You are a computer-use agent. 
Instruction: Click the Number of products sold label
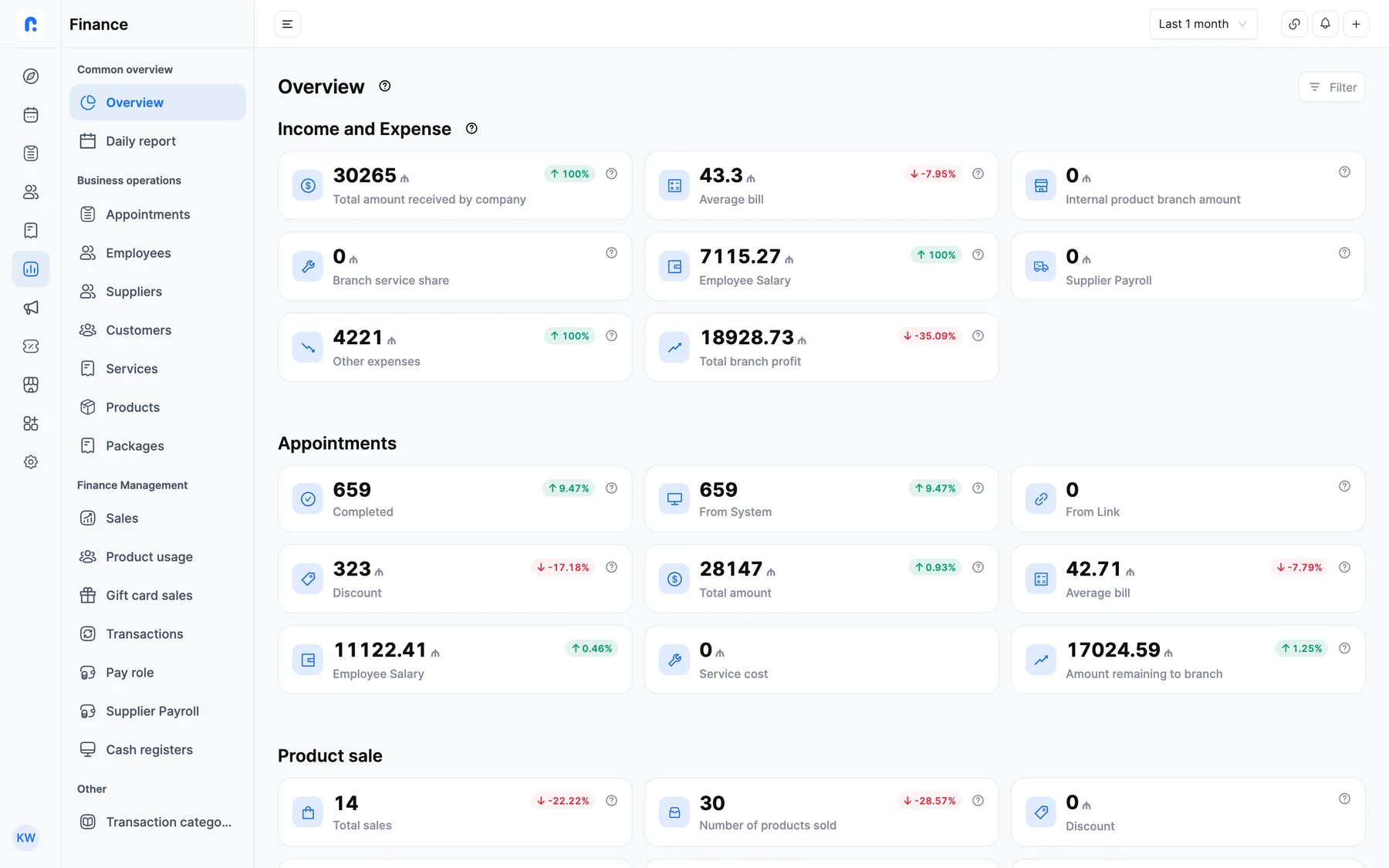tap(768, 826)
